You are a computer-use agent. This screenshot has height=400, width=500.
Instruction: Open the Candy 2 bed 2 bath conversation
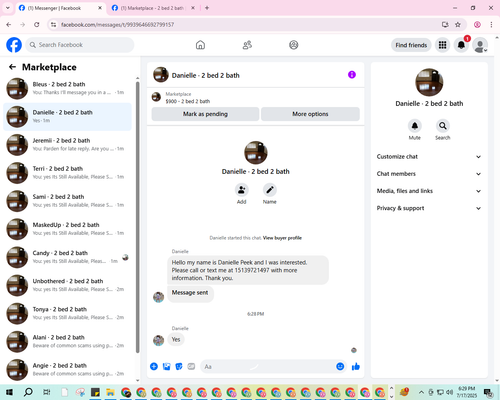[67, 257]
